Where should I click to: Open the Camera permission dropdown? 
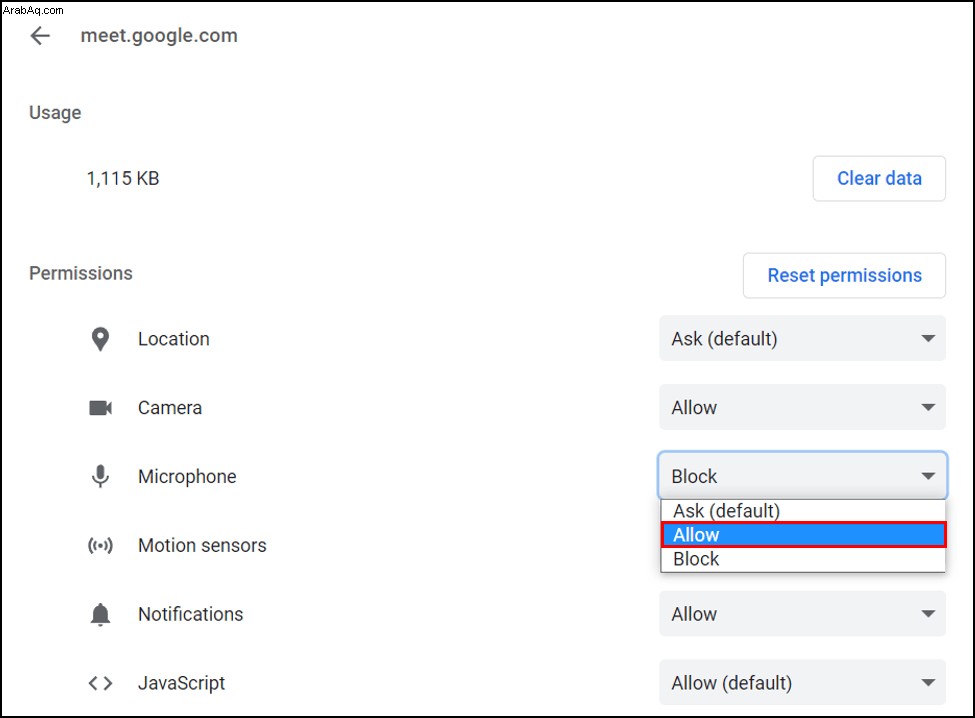[802, 407]
